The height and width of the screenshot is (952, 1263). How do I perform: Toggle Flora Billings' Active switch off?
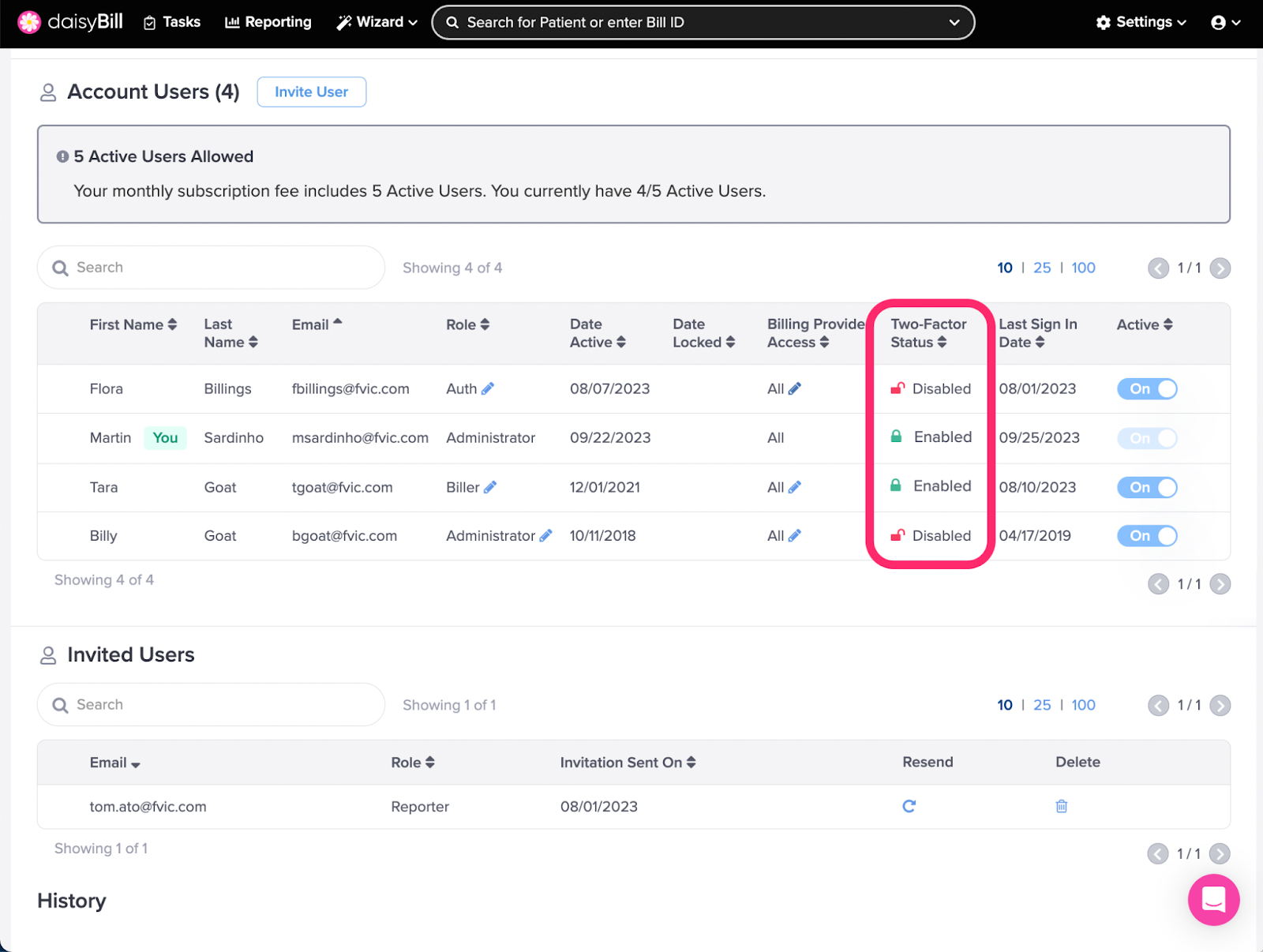click(1146, 388)
